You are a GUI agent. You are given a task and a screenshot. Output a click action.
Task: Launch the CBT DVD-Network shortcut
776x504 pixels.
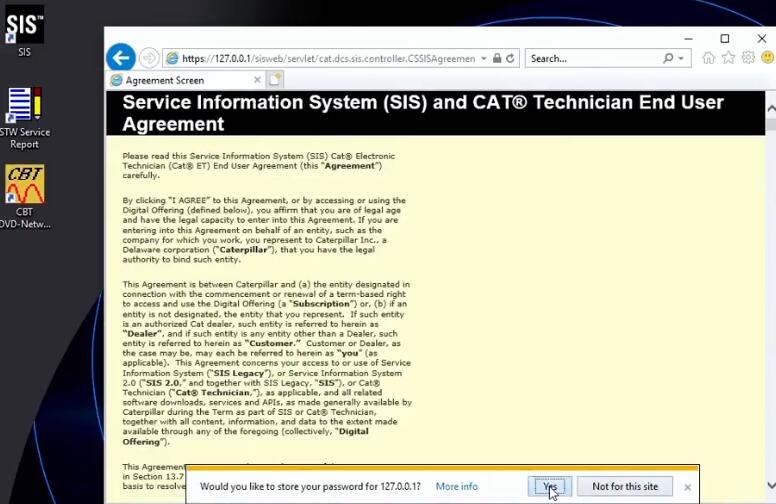[24, 197]
